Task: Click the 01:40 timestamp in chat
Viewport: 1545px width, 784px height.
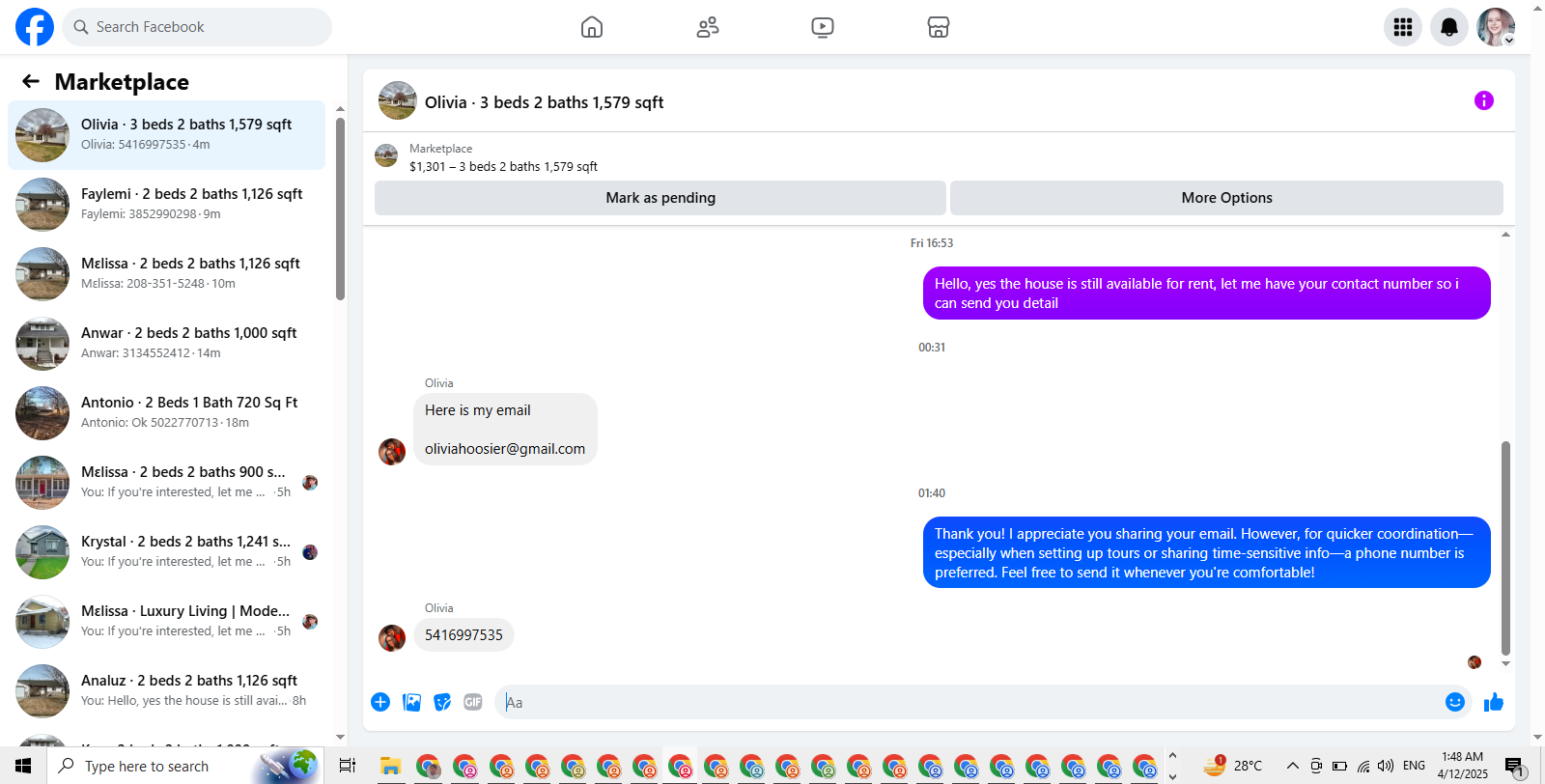Action: click(932, 493)
